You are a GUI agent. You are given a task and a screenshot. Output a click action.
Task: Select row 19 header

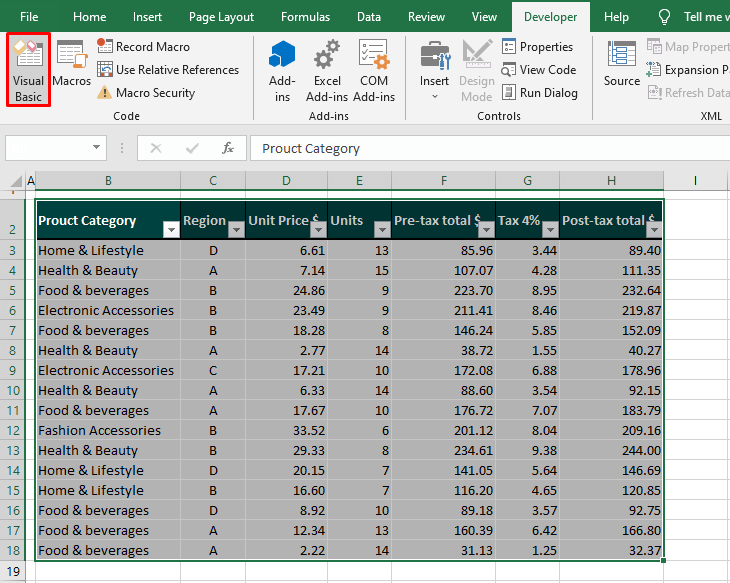(x=13, y=571)
